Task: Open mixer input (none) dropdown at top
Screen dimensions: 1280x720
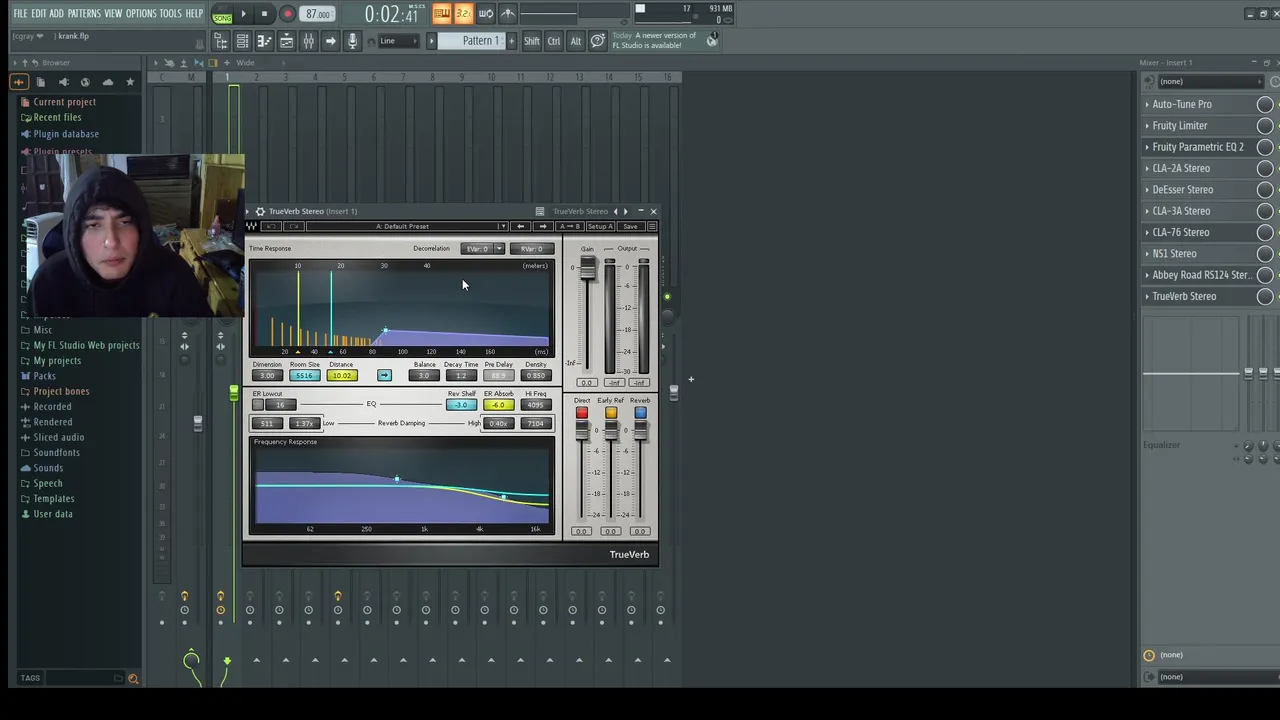Action: 1210,82
